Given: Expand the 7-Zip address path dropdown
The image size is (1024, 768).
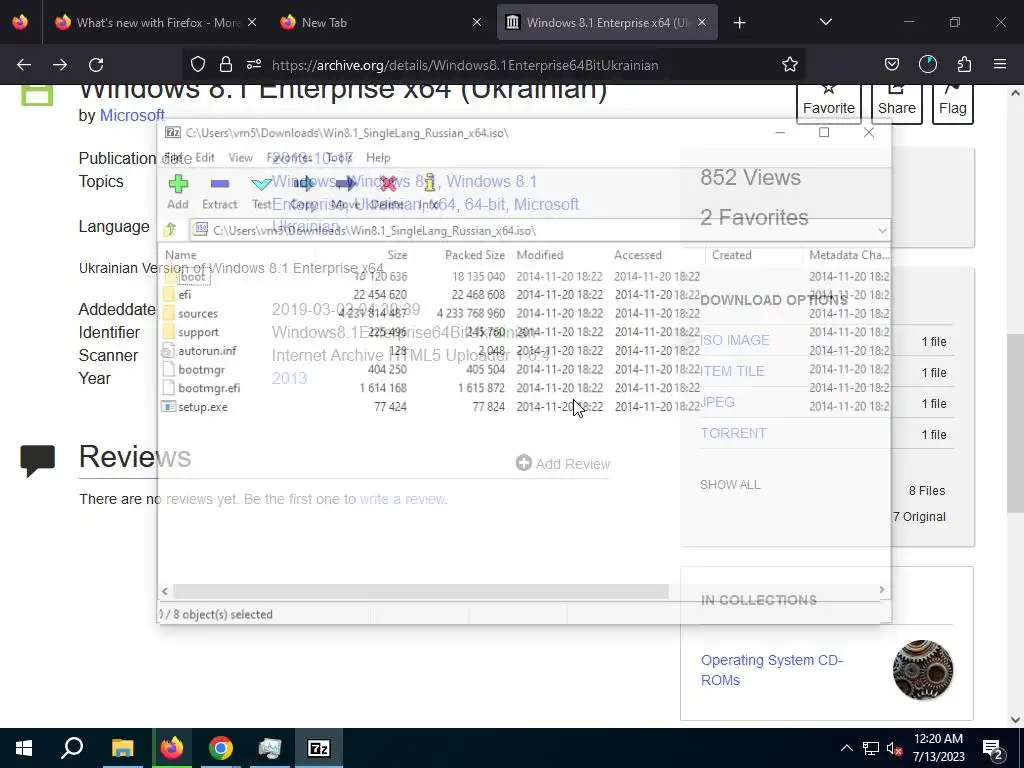Looking at the screenshot, I should (x=882, y=231).
